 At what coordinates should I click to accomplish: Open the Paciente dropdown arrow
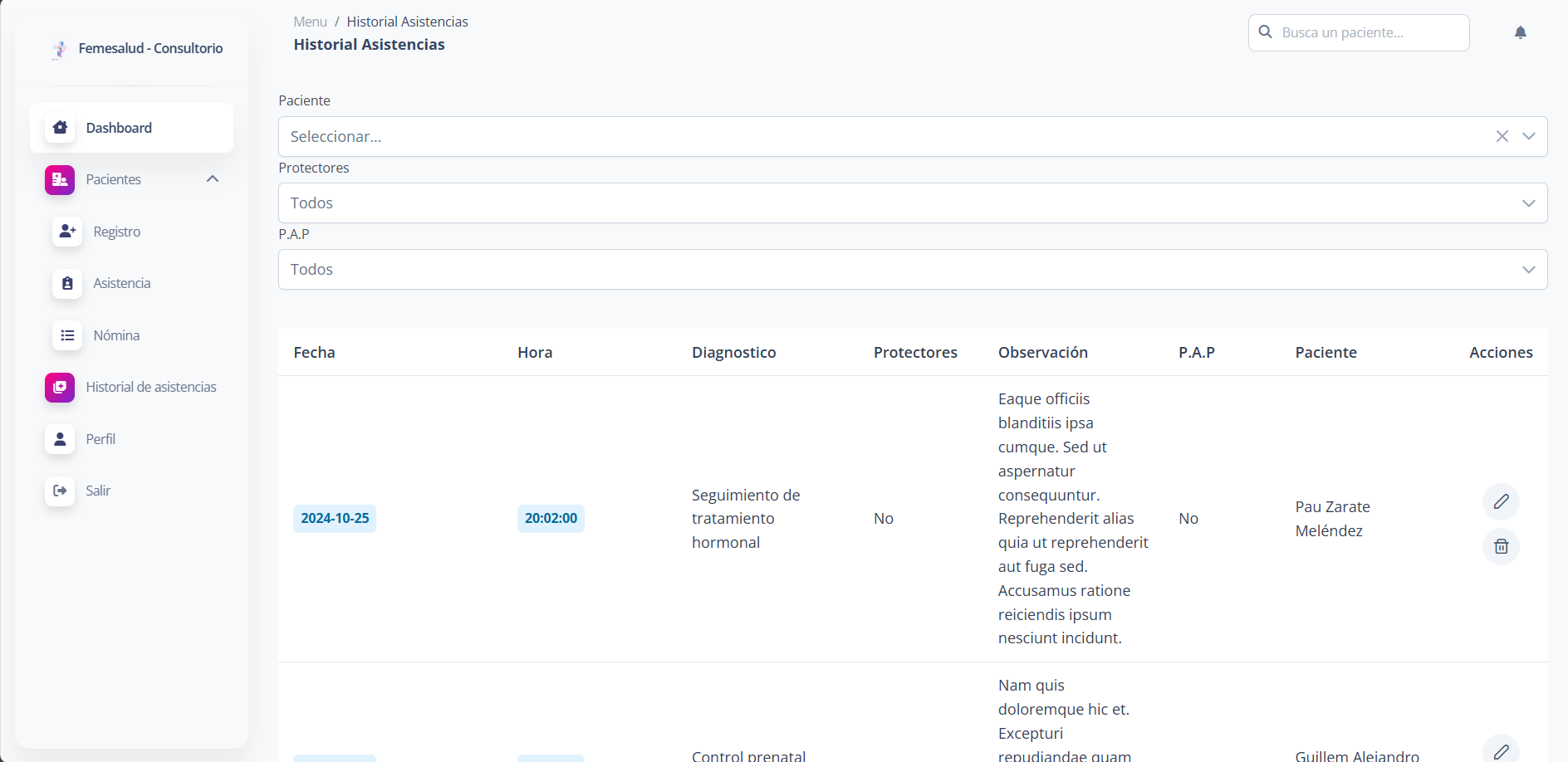1528,136
